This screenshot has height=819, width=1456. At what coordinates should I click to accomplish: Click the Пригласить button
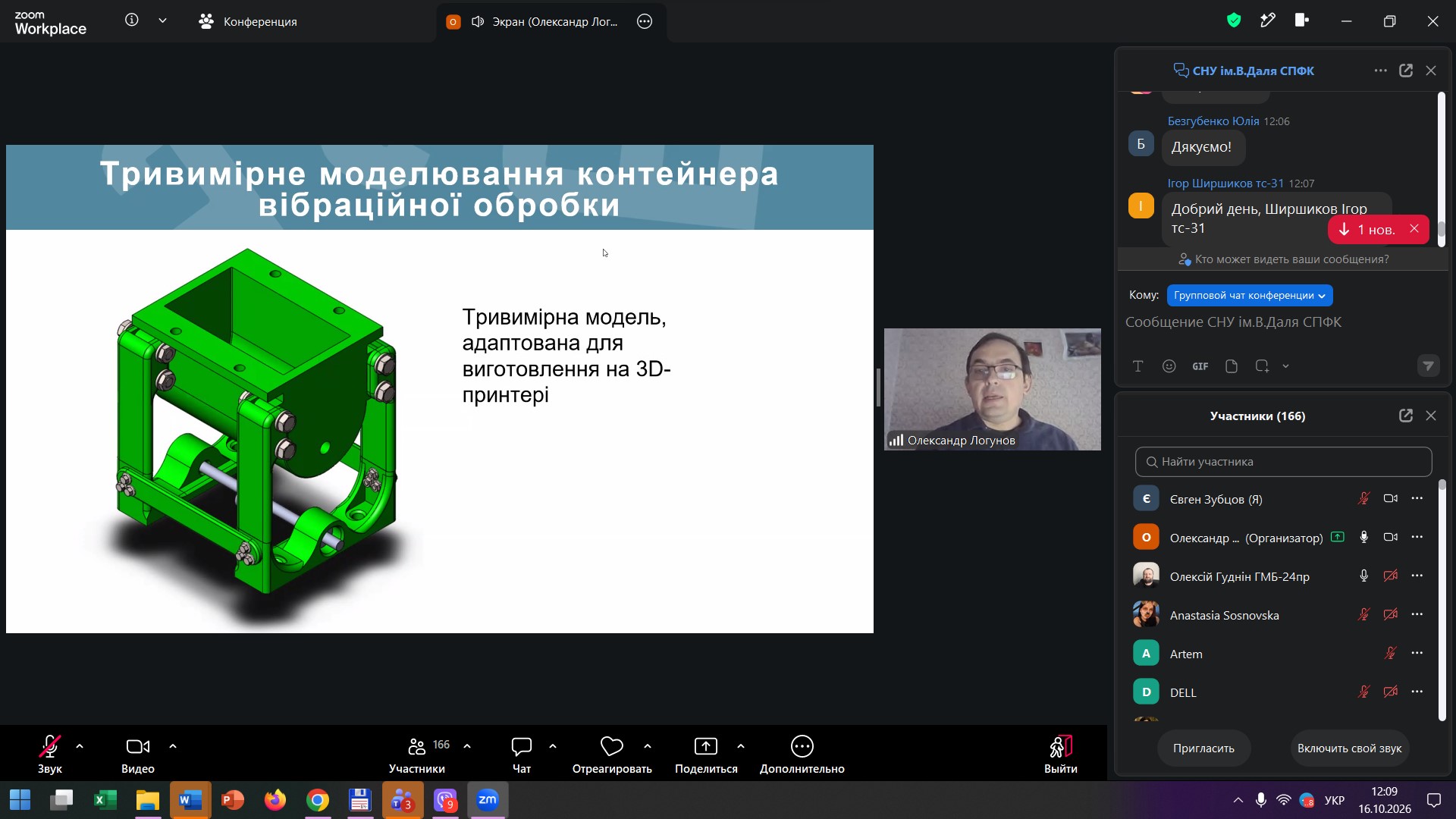pyautogui.click(x=1203, y=748)
